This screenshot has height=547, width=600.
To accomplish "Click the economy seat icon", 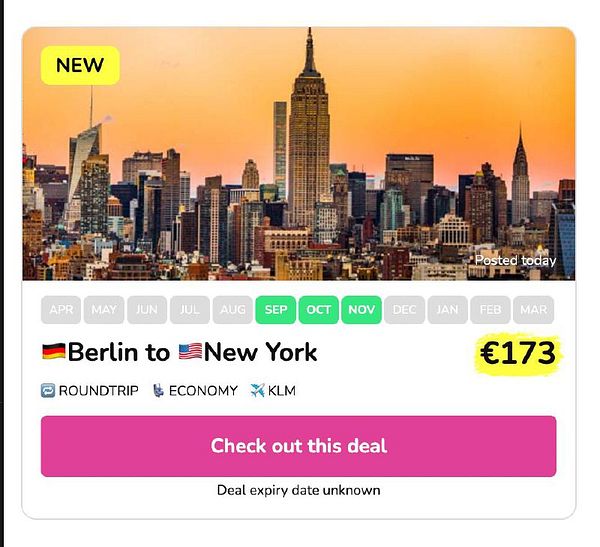I will (158, 390).
